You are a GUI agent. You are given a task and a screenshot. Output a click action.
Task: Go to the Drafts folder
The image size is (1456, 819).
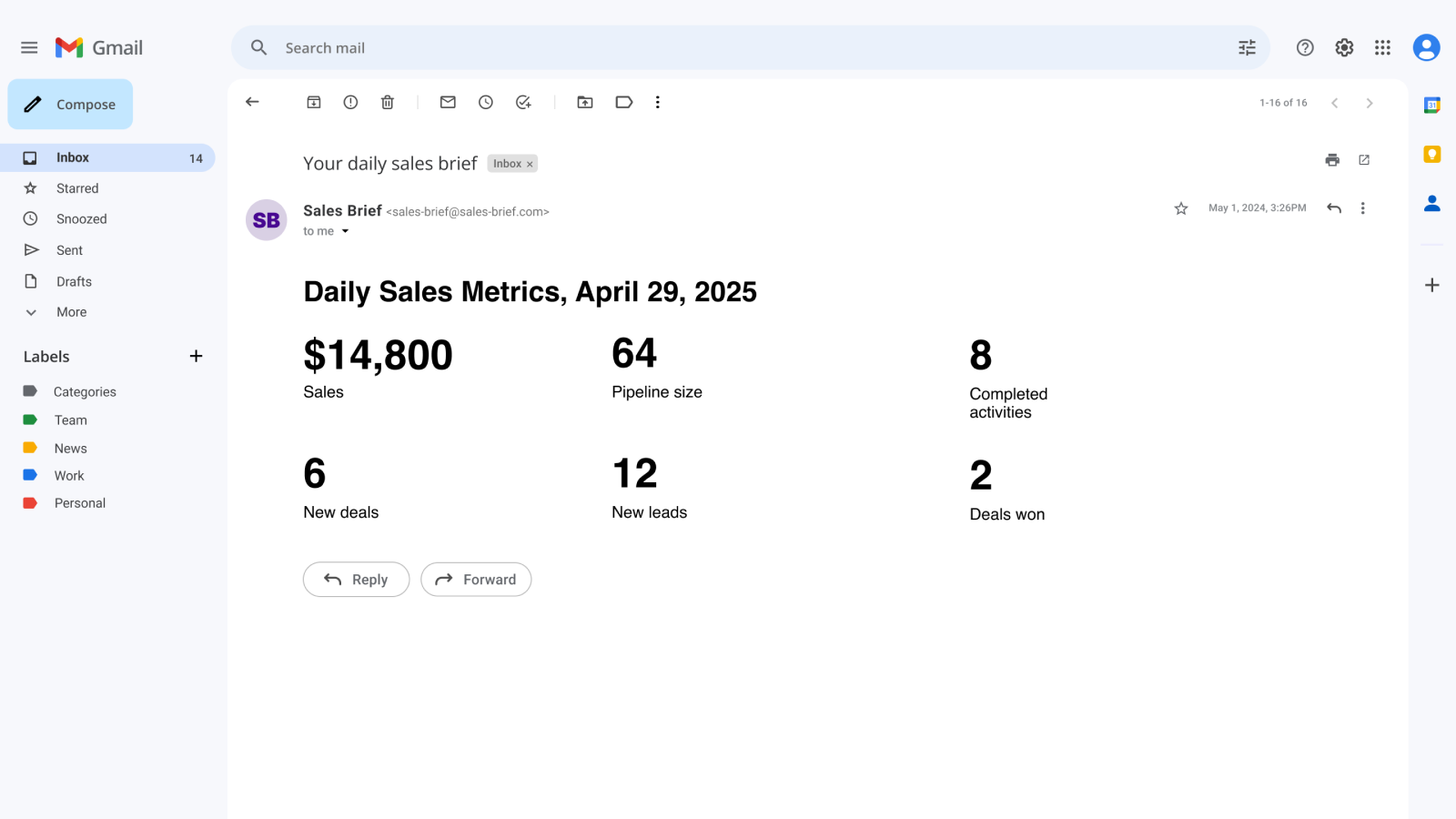tap(74, 282)
